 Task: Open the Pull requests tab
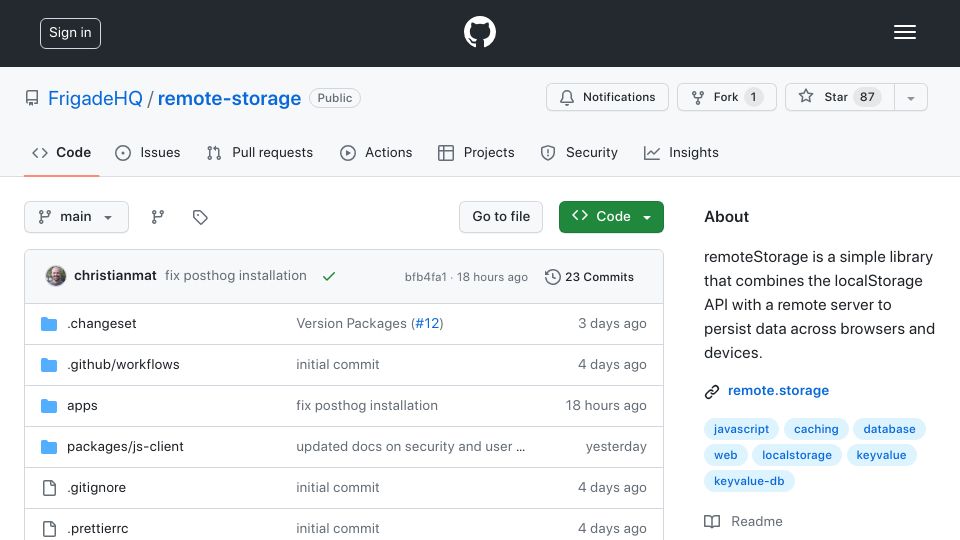click(260, 152)
